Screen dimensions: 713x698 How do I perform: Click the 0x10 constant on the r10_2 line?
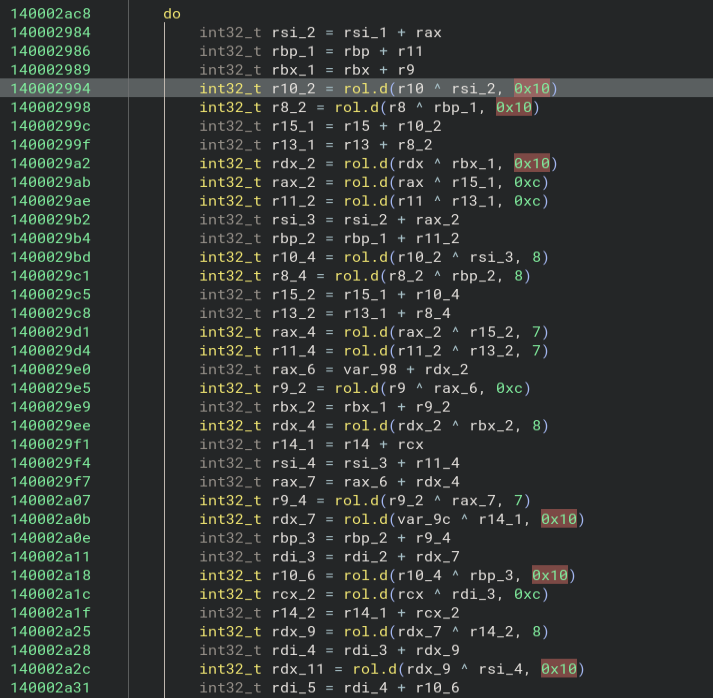pos(532,88)
